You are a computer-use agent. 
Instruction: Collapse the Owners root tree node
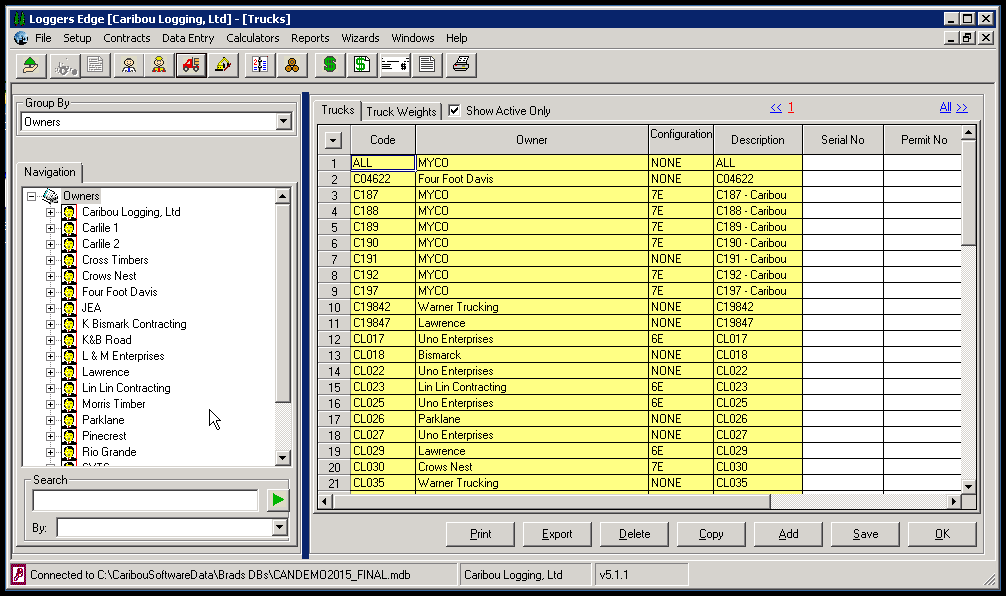31,196
